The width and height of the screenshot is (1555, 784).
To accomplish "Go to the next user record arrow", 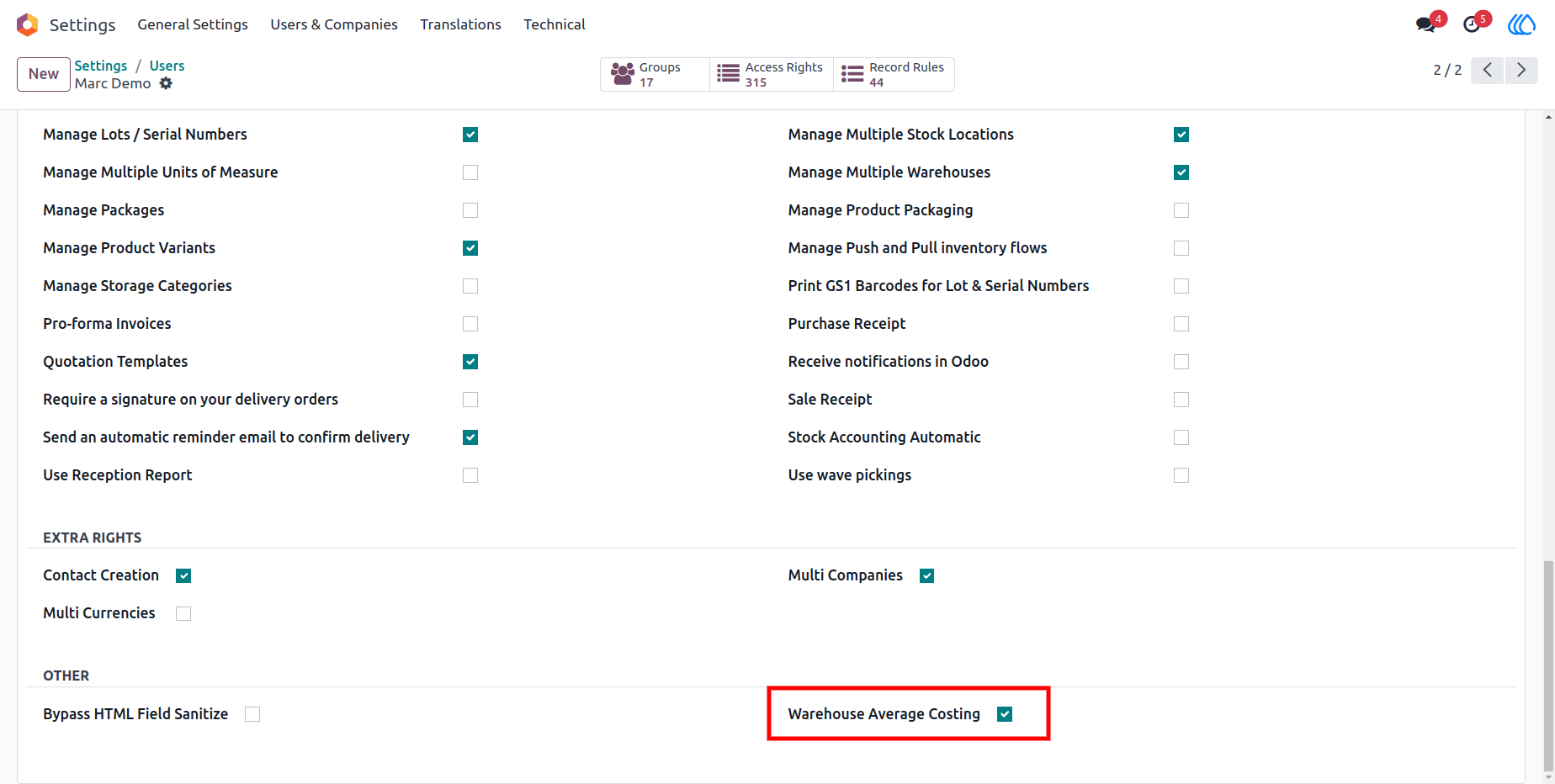I will click(x=1521, y=70).
